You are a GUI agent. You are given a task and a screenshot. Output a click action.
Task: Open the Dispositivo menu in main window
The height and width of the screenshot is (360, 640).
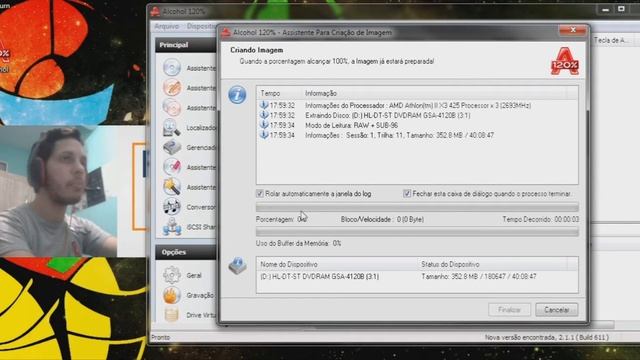coord(201,26)
